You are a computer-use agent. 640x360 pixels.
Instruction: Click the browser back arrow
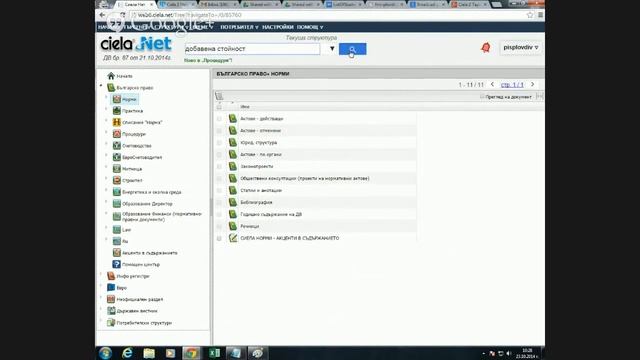[102, 15]
